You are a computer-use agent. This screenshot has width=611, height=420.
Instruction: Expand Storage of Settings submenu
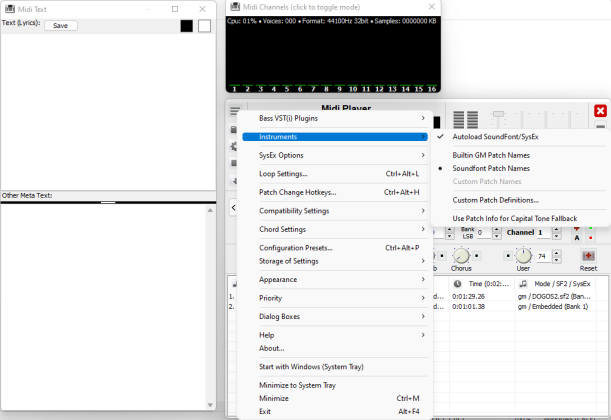click(x=335, y=261)
